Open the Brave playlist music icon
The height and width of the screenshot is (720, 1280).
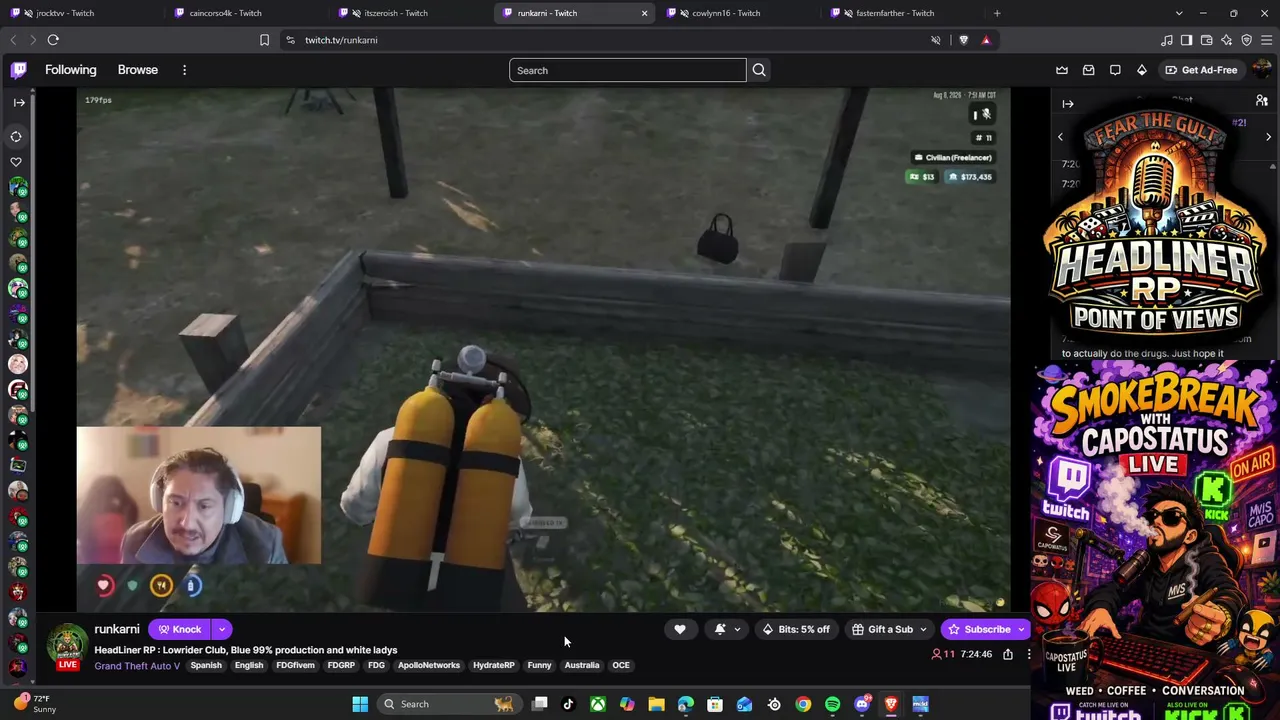[x=1167, y=40]
